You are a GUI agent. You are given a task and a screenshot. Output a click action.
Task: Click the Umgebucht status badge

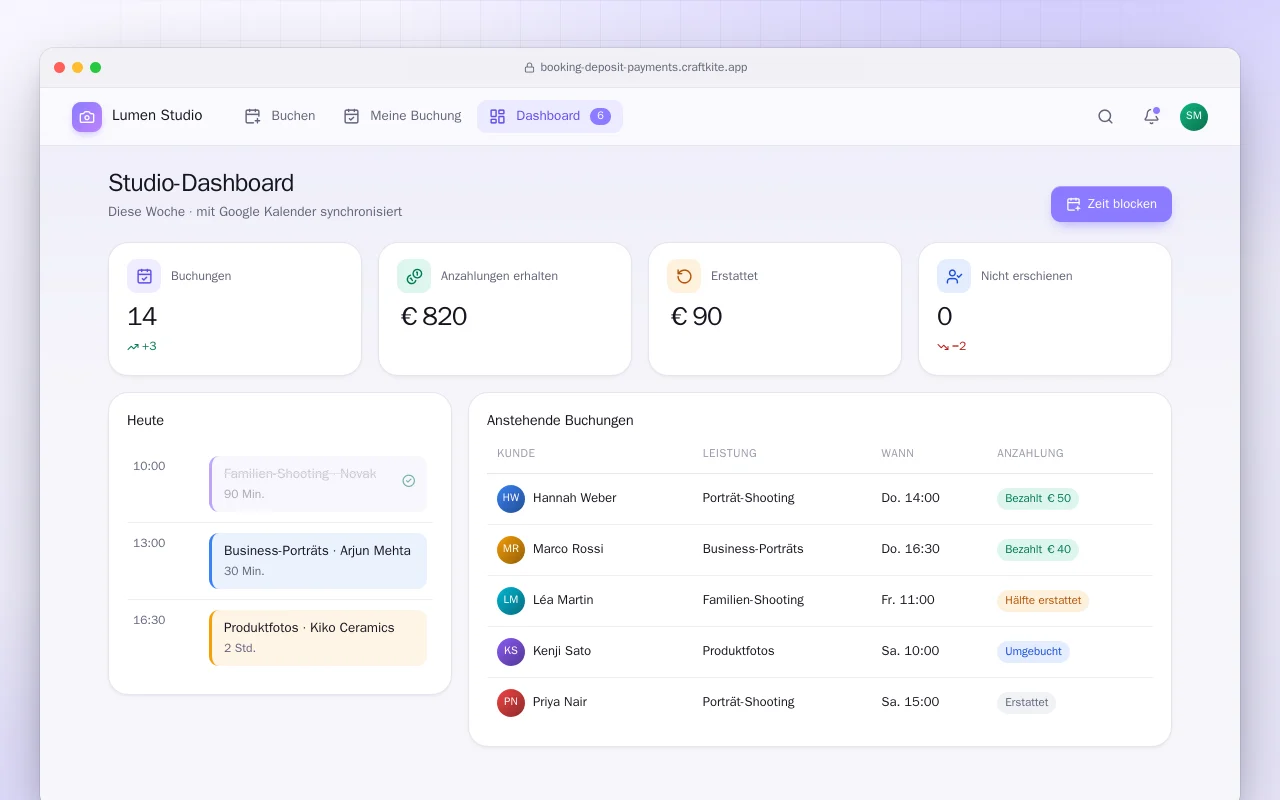1033,651
